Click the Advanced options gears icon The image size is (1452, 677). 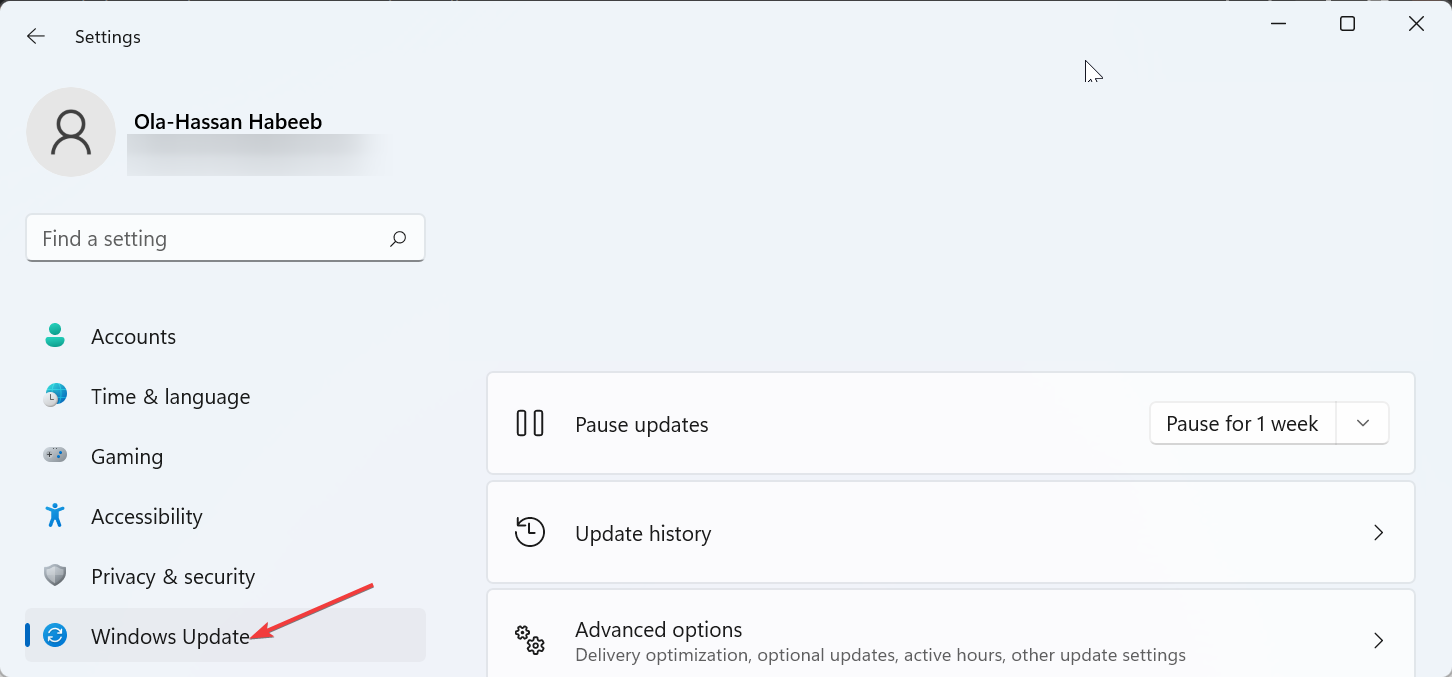coord(530,640)
